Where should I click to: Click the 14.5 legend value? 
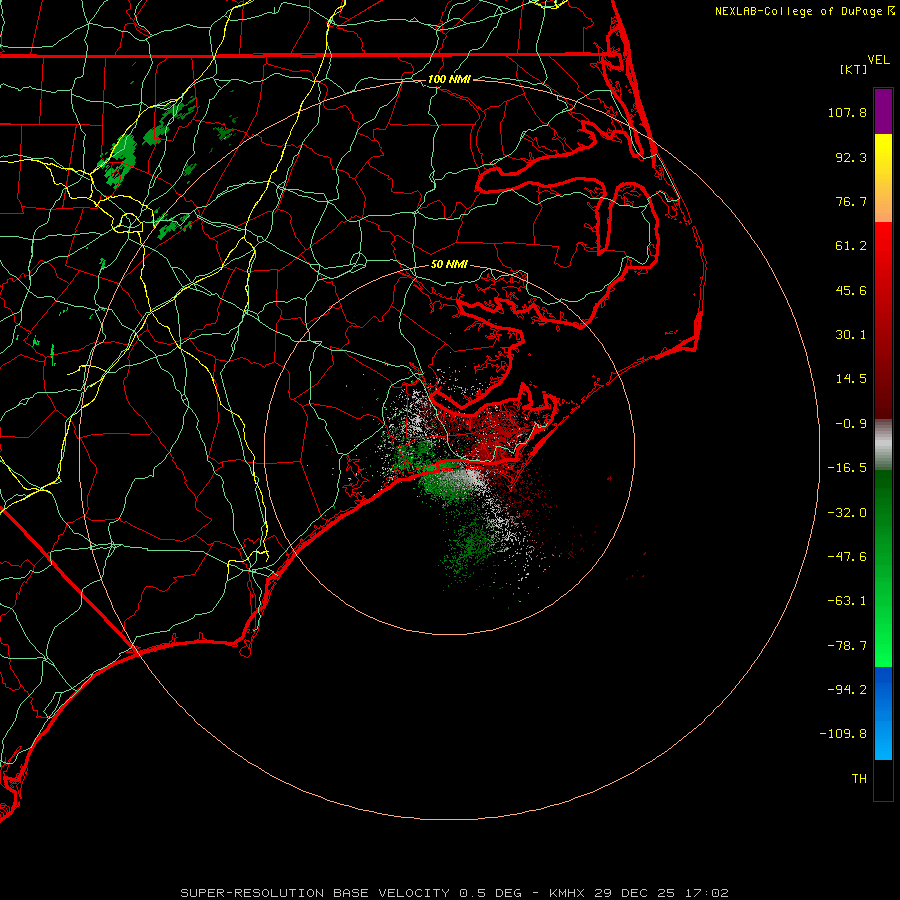pos(851,379)
